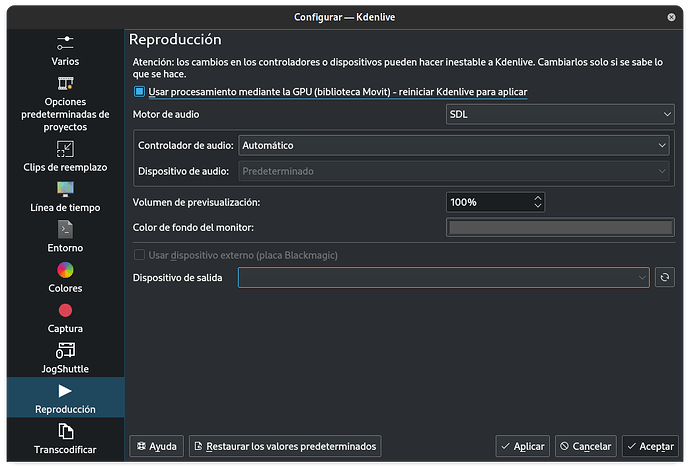Click the Ayuda button
690x468 pixels.
tap(156, 446)
